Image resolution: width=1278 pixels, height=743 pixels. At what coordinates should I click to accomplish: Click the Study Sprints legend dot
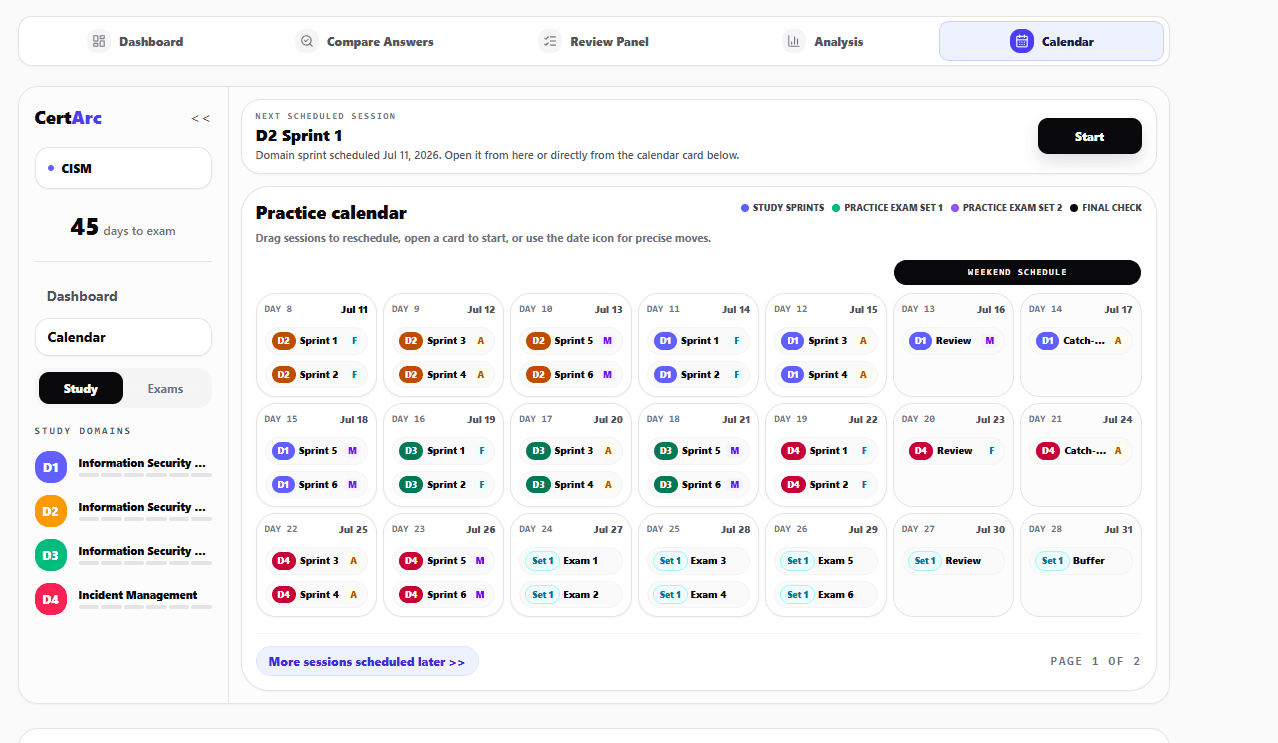pyautogui.click(x=745, y=208)
